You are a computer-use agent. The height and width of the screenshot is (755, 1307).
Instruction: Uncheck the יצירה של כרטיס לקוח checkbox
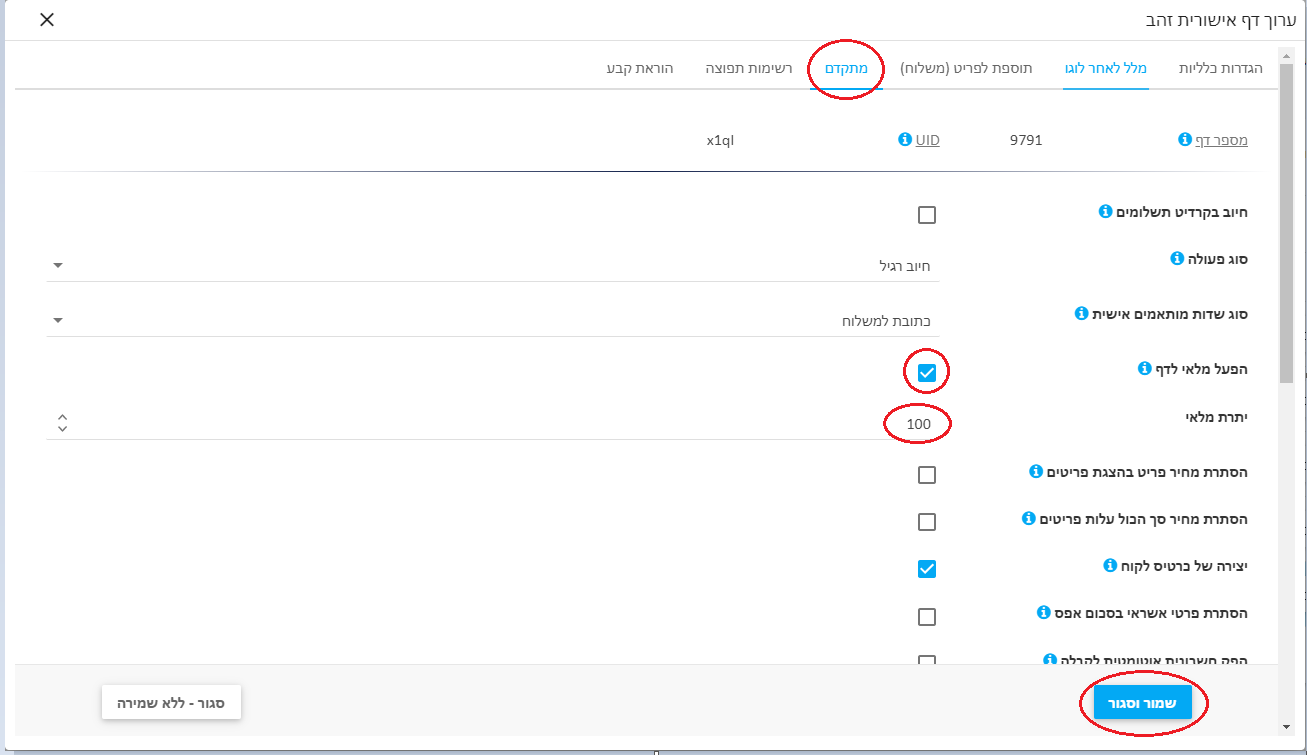pyautogui.click(x=927, y=569)
